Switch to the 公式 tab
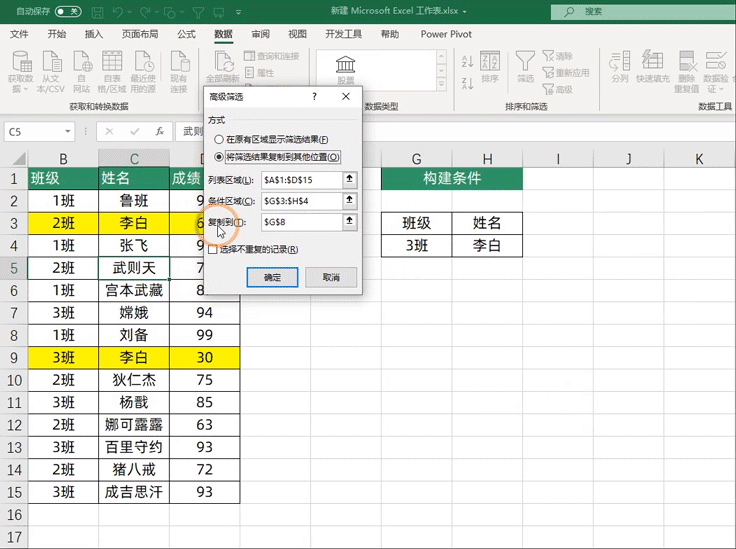This screenshot has height=549, width=736. click(x=186, y=34)
